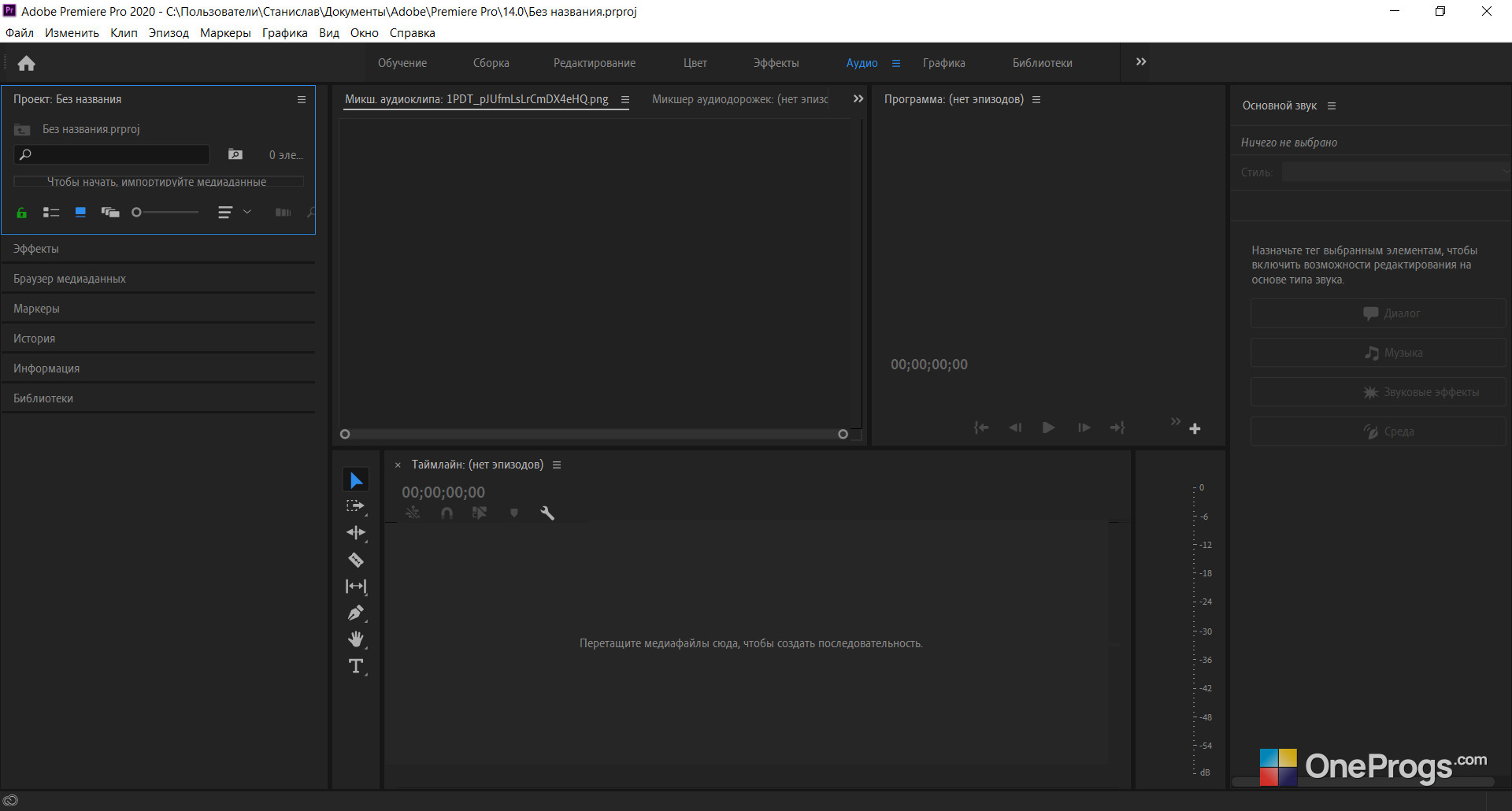This screenshot has width=1512, height=811.
Task: Click the Sound effects burst icon
Action: (1371, 392)
